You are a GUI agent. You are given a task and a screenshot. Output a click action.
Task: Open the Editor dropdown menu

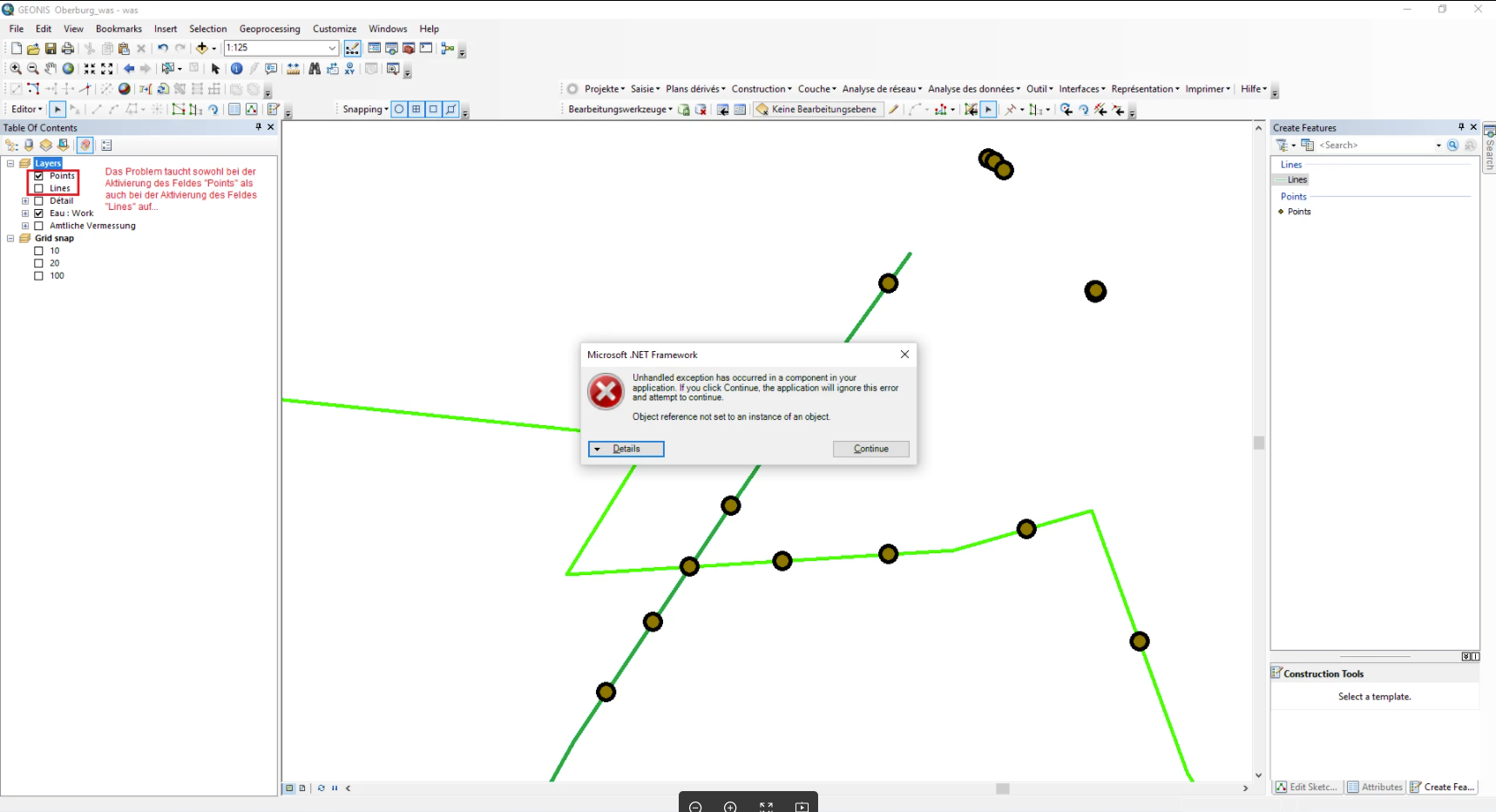pyautogui.click(x=26, y=109)
